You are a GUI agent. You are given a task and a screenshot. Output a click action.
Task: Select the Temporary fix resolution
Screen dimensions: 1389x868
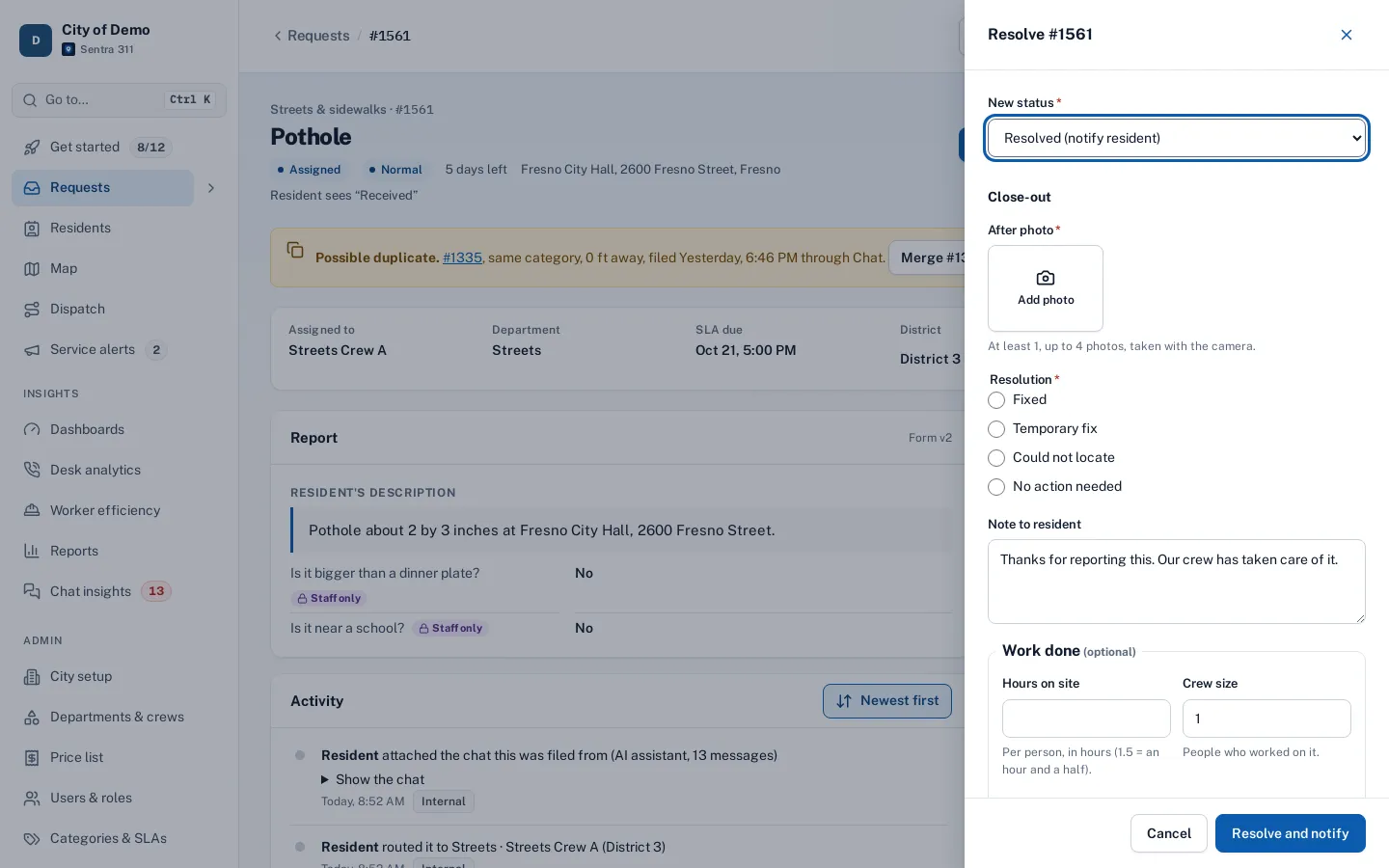tap(996, 429)
